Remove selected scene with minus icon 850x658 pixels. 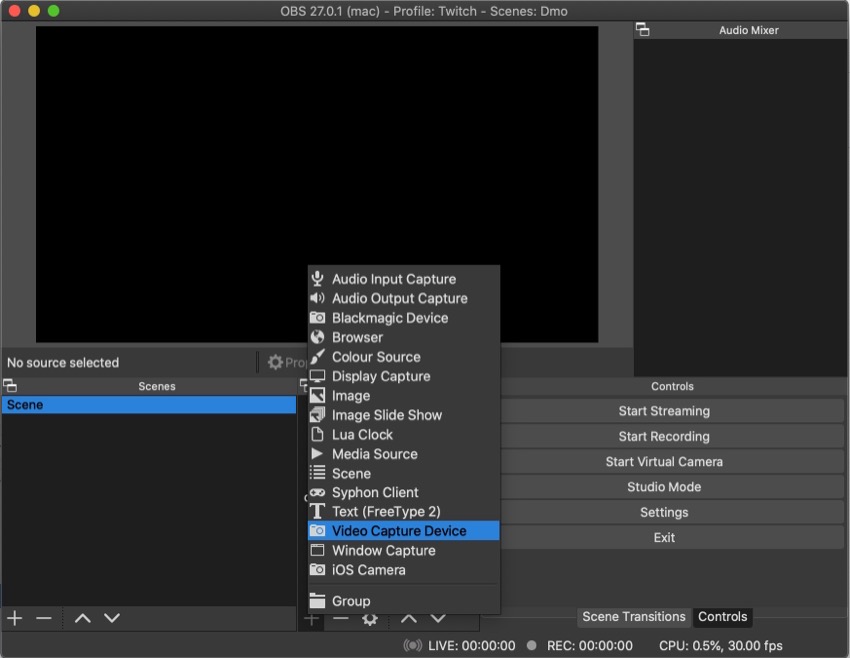[x=44, y=618]
